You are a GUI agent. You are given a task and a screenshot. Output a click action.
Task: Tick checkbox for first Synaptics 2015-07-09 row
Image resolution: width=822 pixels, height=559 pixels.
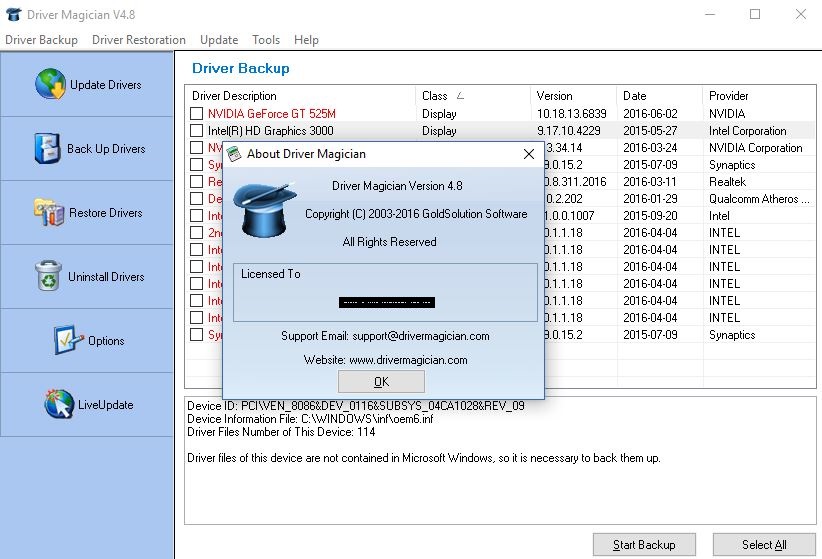click(x=197, y=164)
